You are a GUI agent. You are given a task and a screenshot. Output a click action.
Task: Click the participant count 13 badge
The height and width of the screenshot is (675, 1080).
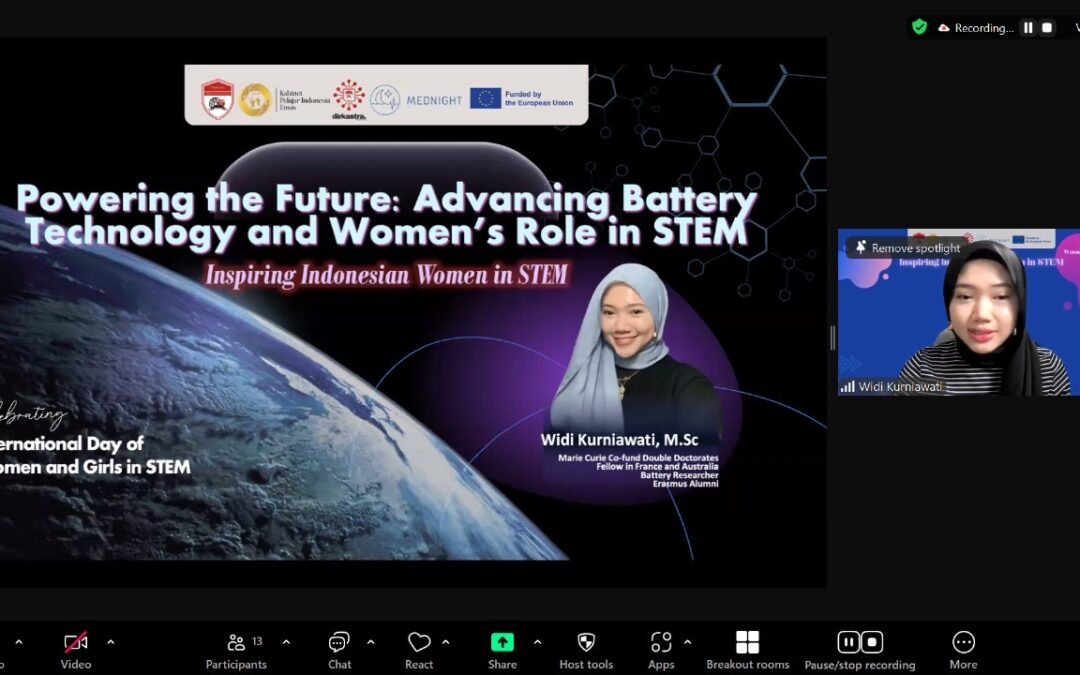pyautogui.click(x=257, y=641)
